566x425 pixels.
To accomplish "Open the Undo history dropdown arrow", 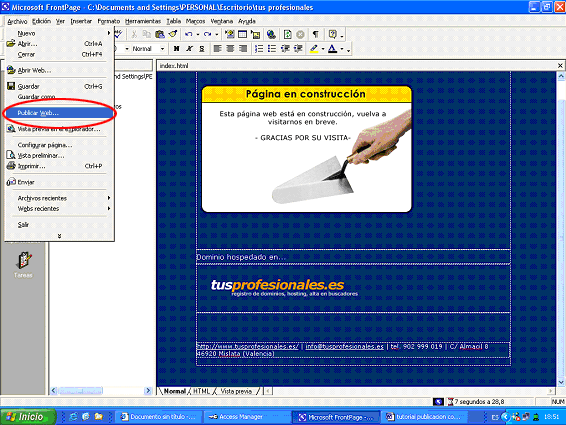I will tap(198, 35).
